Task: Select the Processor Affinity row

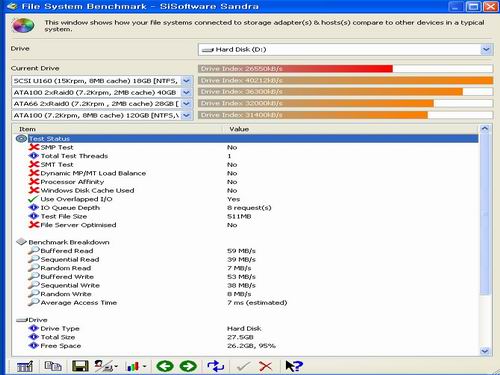Action: (247, 182)
